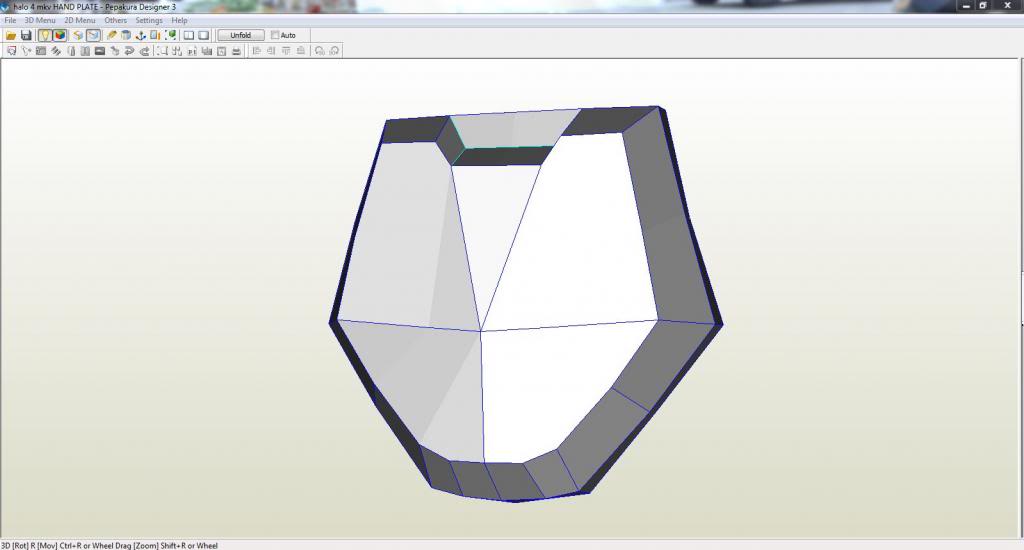Viewport: 1024px width, 550px height.
Task: Minimize the Pepakura Designer window
Action: 967,6
